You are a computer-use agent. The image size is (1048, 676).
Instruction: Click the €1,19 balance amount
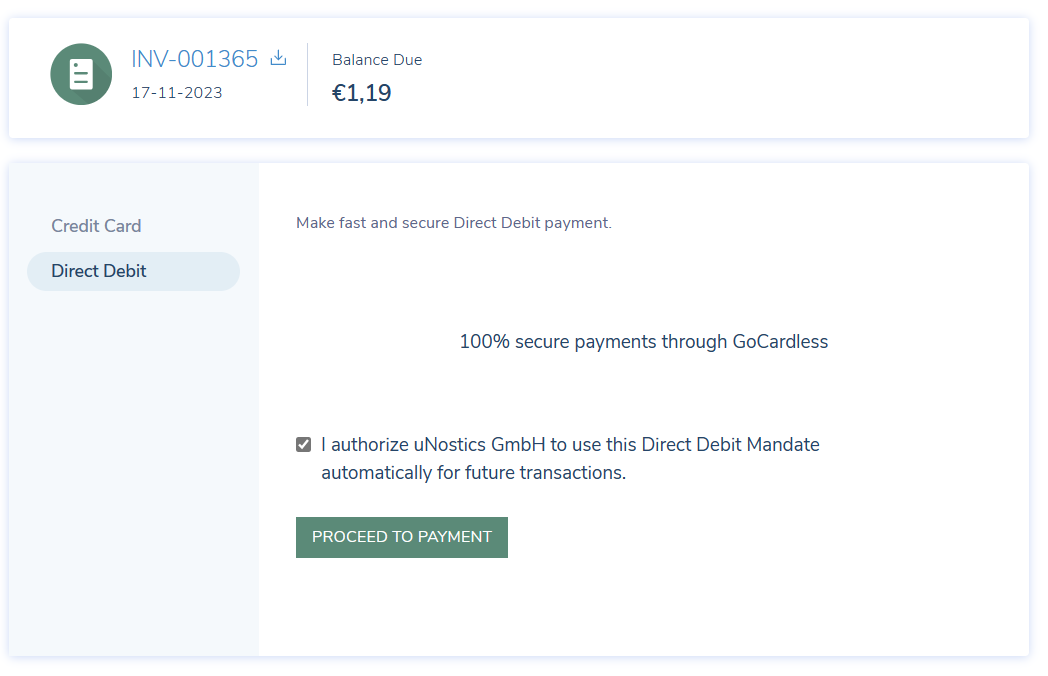click(362, 92)
